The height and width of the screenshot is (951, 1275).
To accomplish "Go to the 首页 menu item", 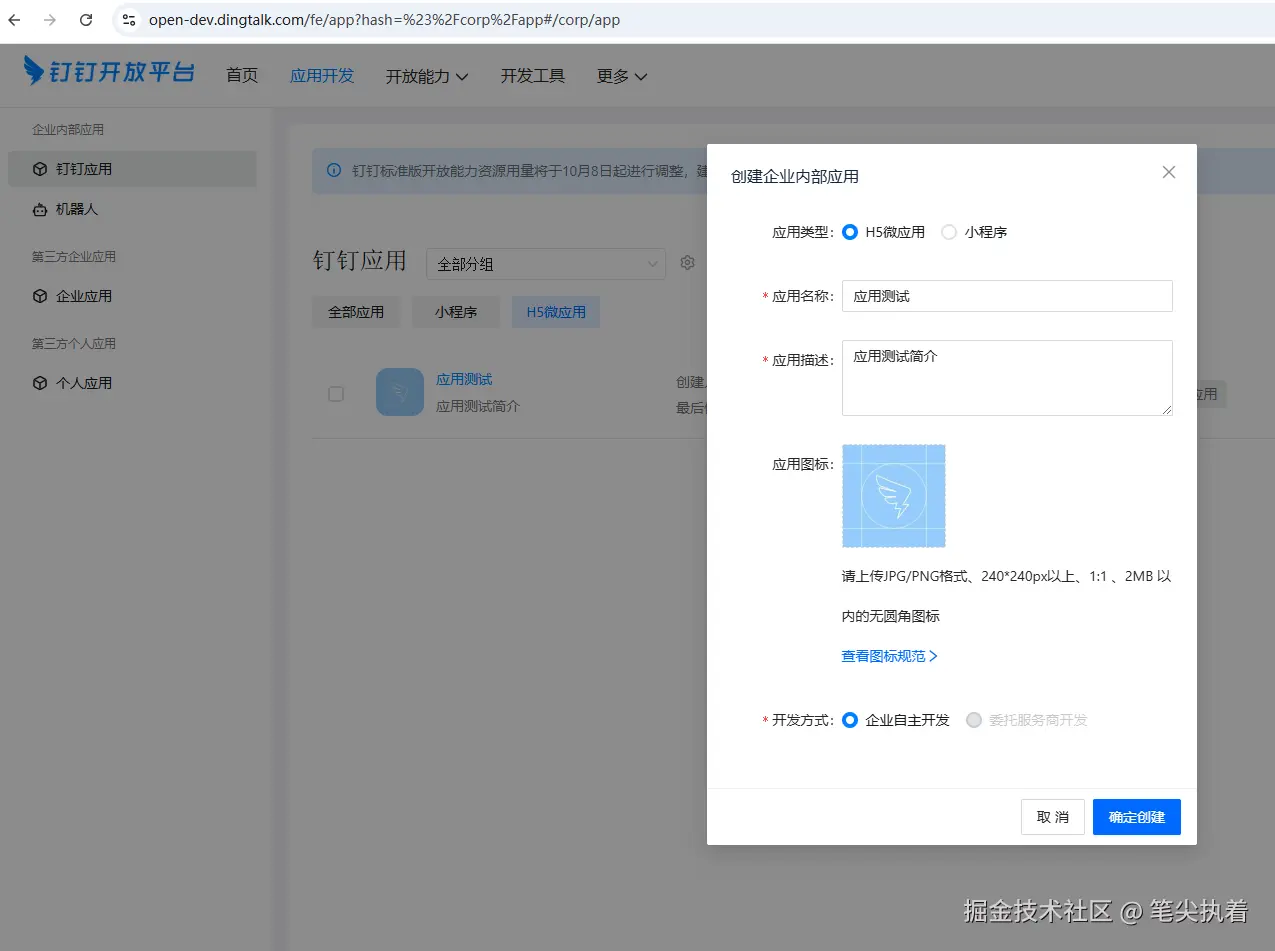I will coord(241,76).
